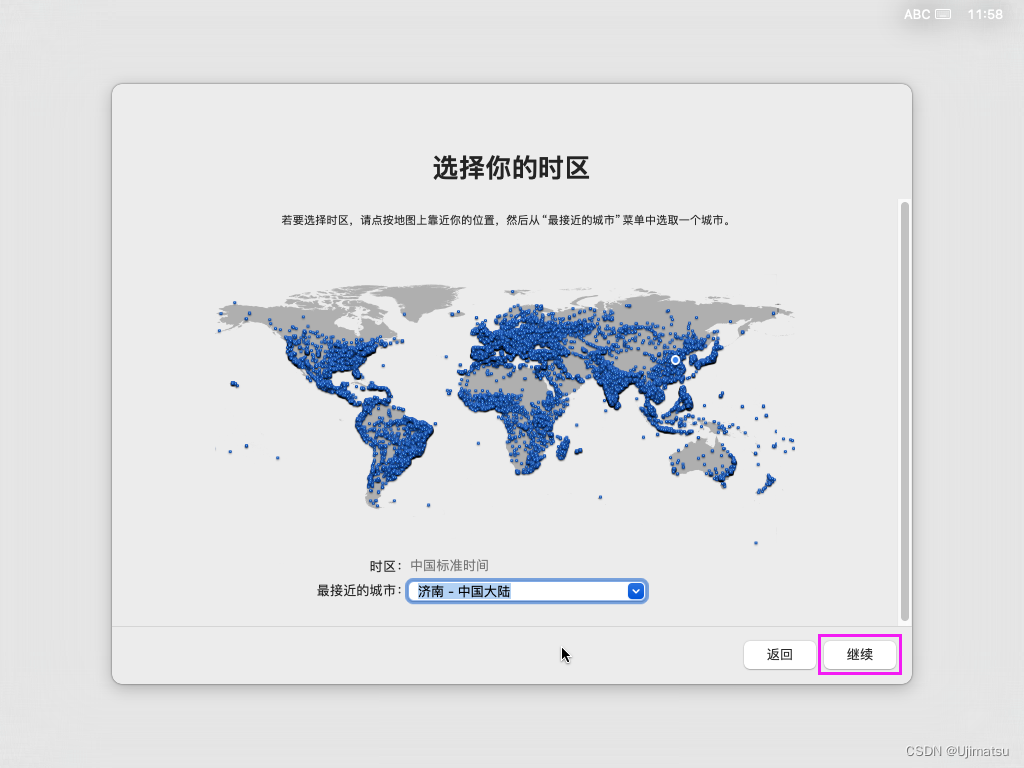The width and height of the screenshot is (1024, 768).
Task: Select the 济南 - 中国大陆 city field
Action: click(x=526, y=591)
